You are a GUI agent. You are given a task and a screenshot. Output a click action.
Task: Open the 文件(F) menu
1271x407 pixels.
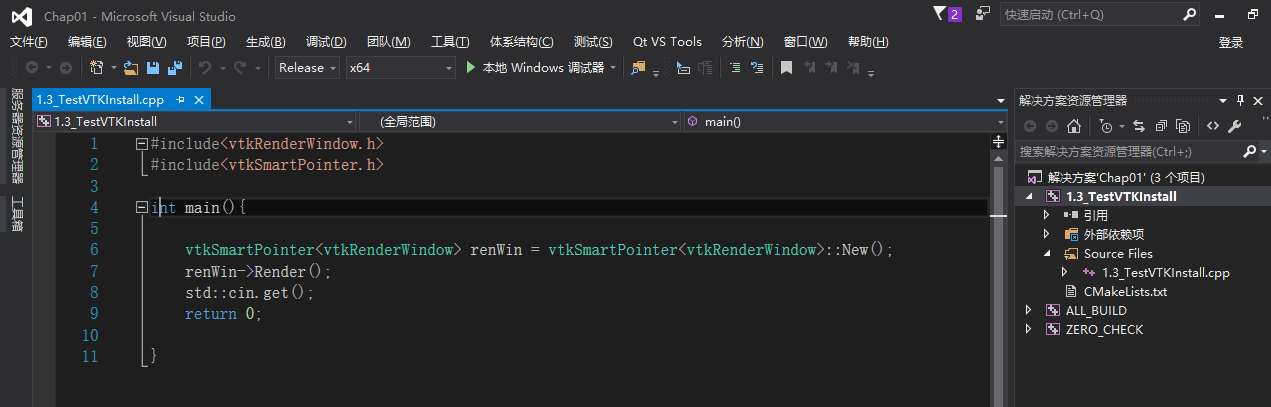[29, 42]
